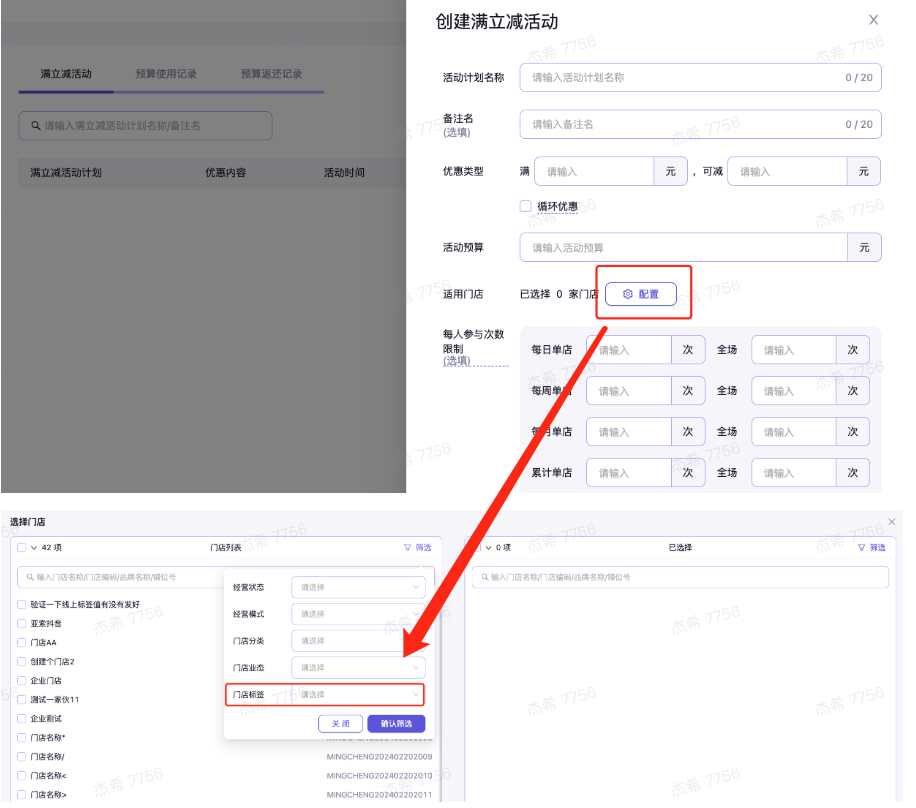Viewport: 916px width, 808px height.
Task: Close the 创建满立减活动 drawer with X
Action: click(873, 20)
